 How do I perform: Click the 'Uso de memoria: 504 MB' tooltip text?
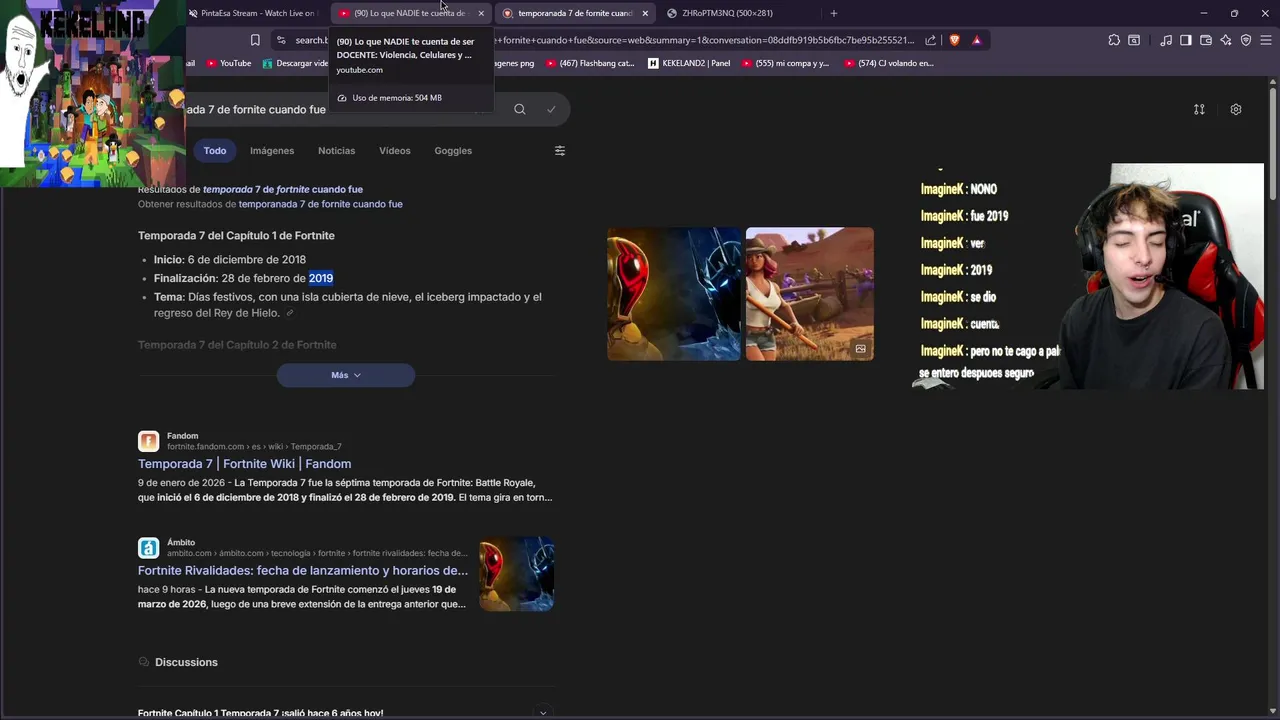pyautogui.click(x=397, y=98)
